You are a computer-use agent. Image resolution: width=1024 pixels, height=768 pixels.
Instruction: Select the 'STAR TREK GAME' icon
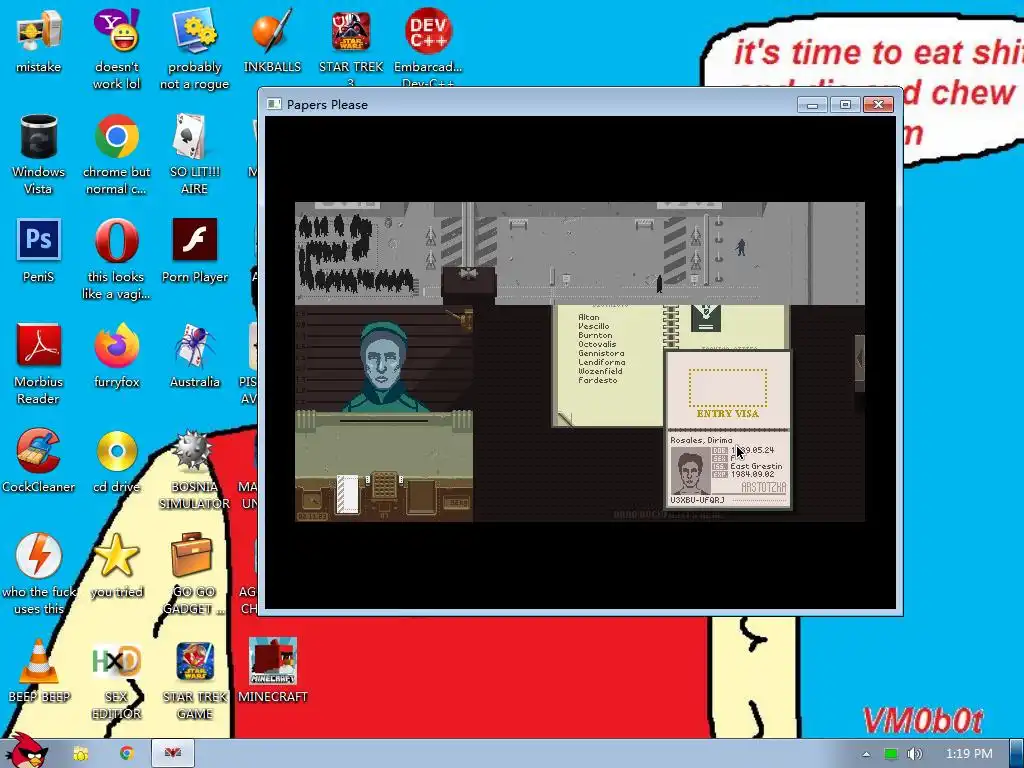(194, 679)
